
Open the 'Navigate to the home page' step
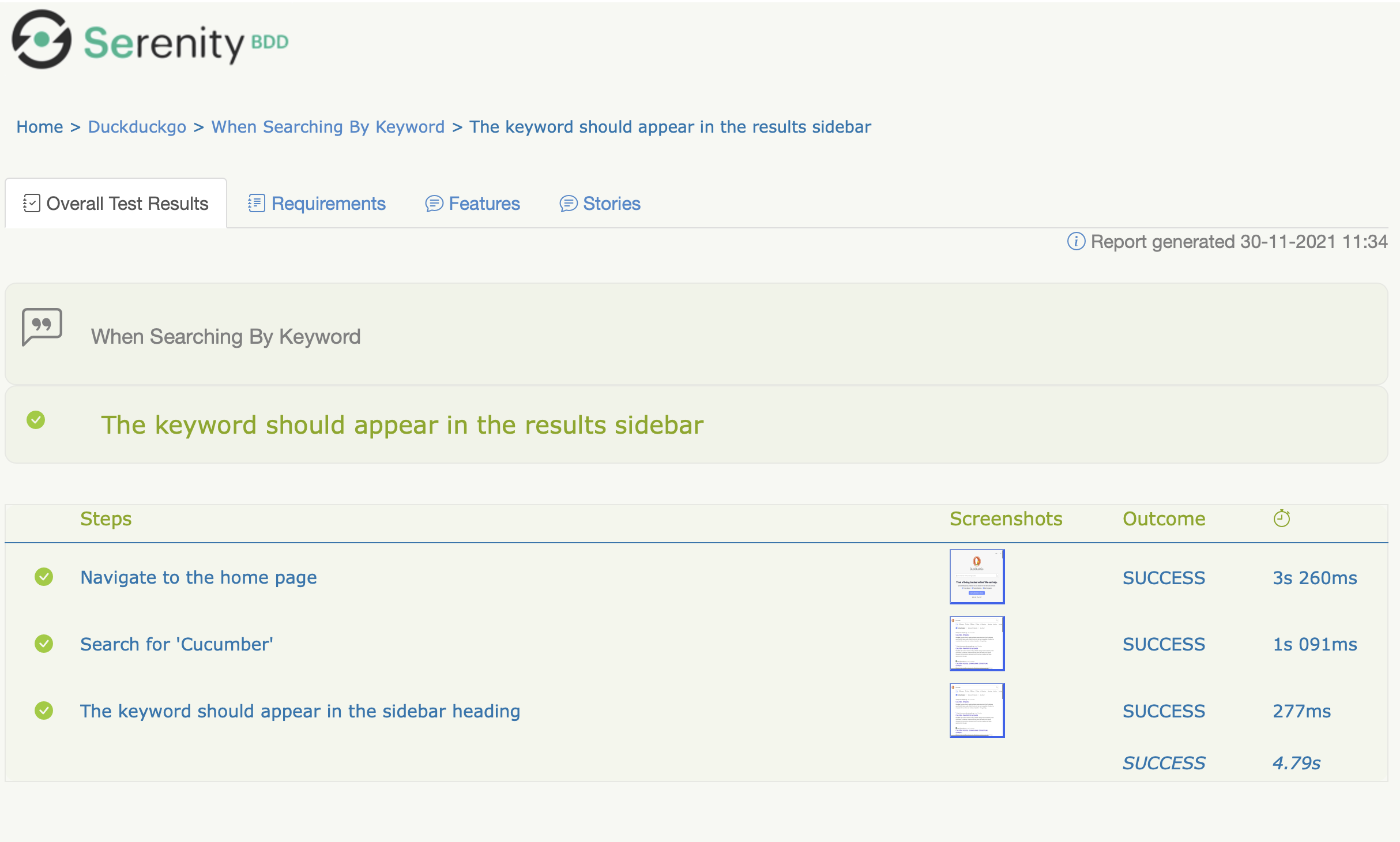click(x=198, y=577)
